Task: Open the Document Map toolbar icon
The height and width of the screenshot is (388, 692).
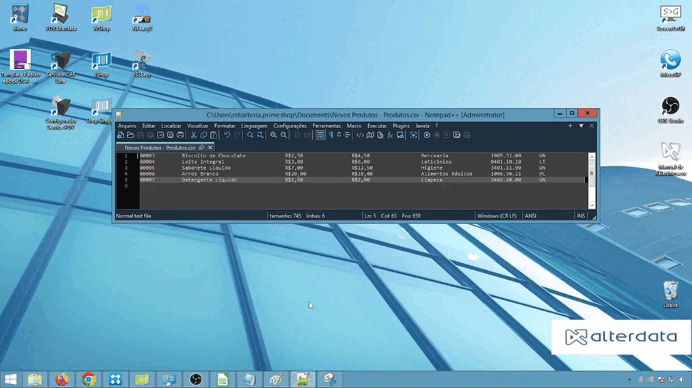Action: coord(370,135)
